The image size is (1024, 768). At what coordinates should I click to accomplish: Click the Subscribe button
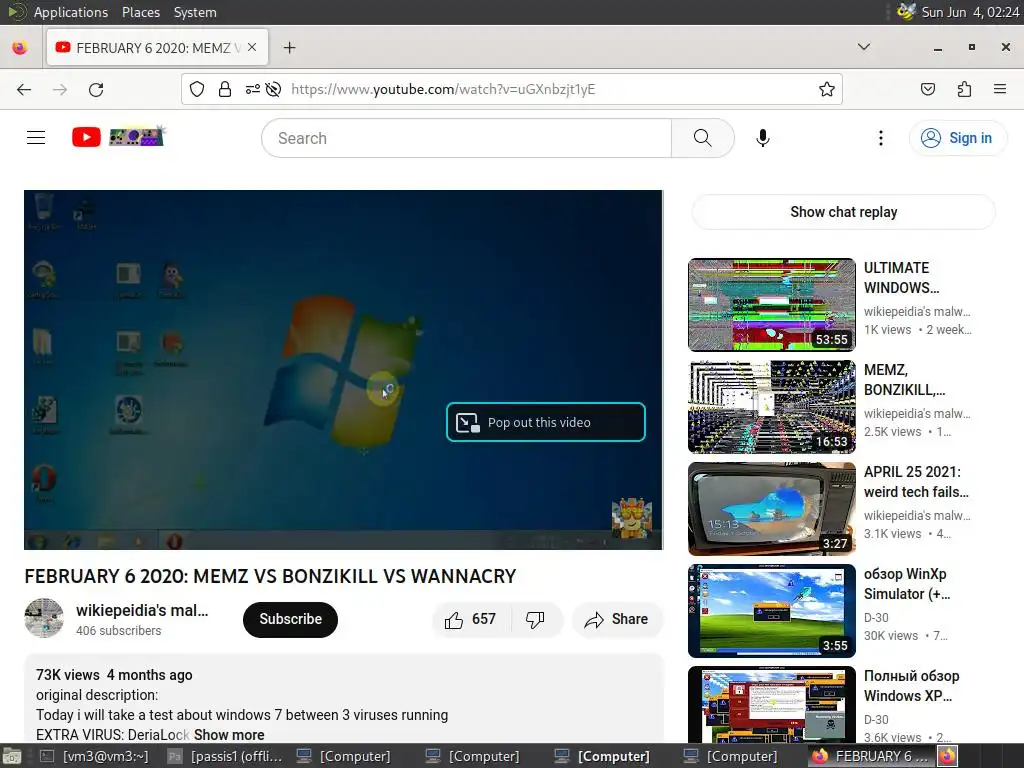291,619
